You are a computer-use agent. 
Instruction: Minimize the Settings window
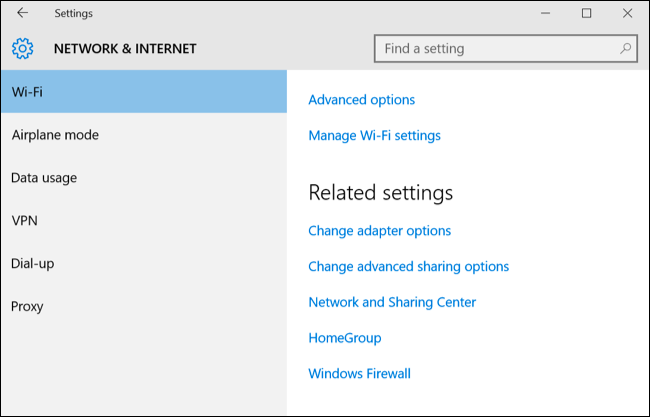(x=546, y=13)
